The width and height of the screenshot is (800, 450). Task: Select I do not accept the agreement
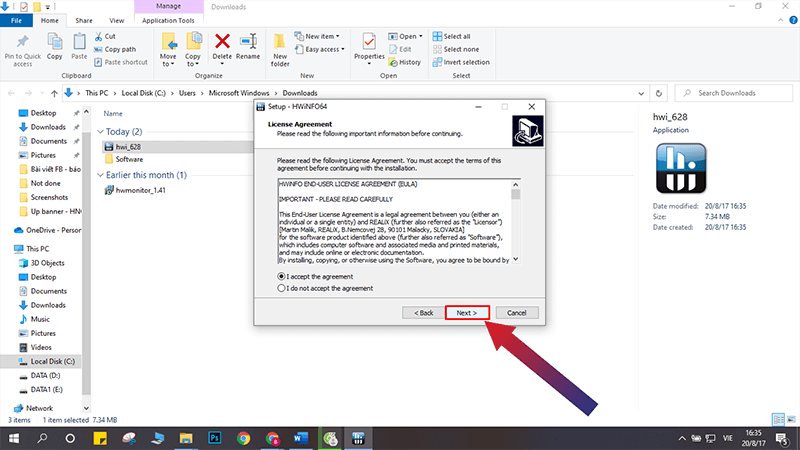pos(325,288)
